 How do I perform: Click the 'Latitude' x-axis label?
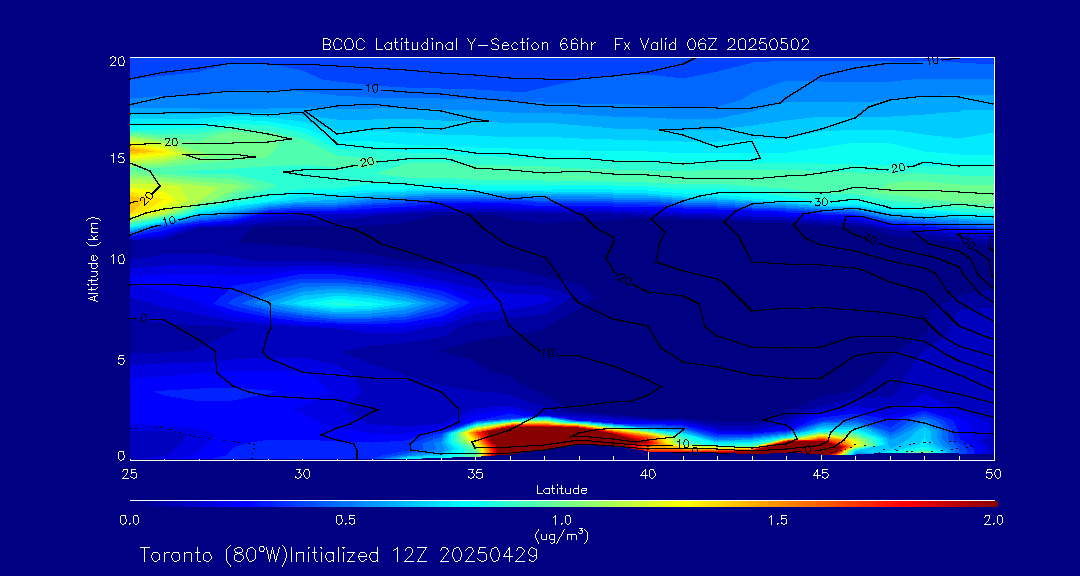tap(562, 490)
